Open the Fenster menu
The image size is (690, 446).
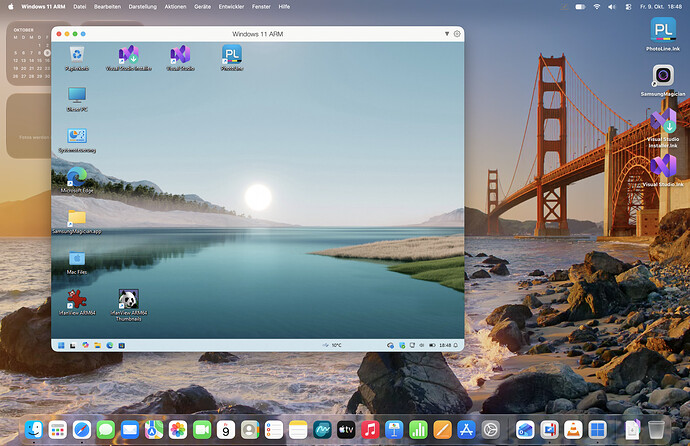(261, 7)
